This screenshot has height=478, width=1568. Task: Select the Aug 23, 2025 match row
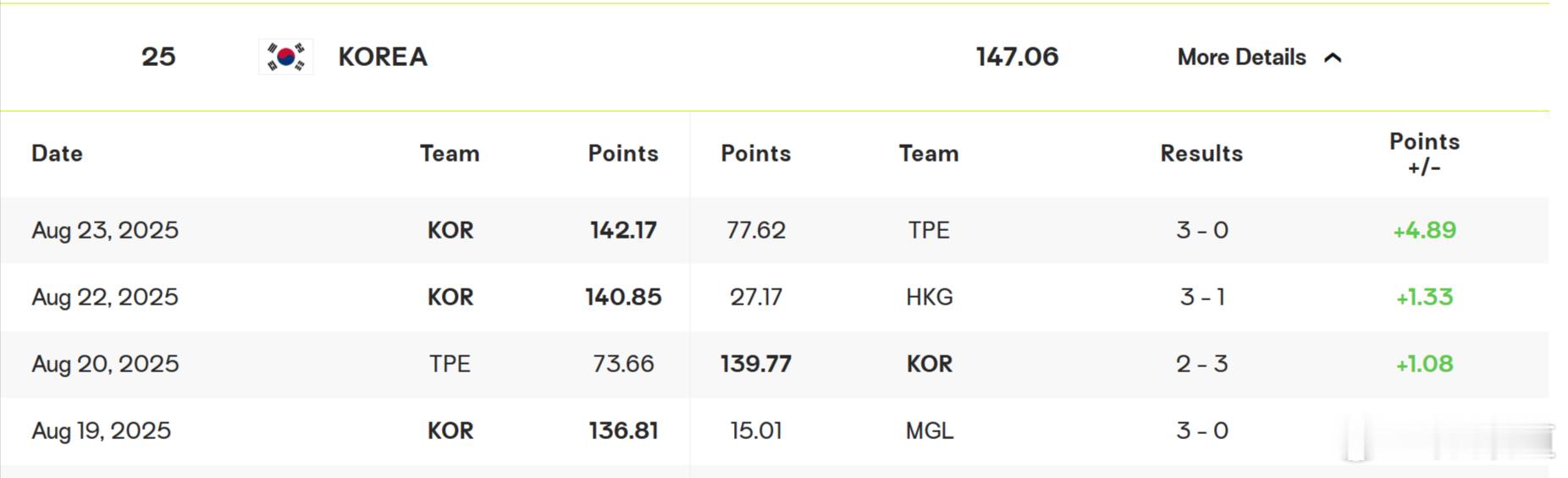coord(775,230)
